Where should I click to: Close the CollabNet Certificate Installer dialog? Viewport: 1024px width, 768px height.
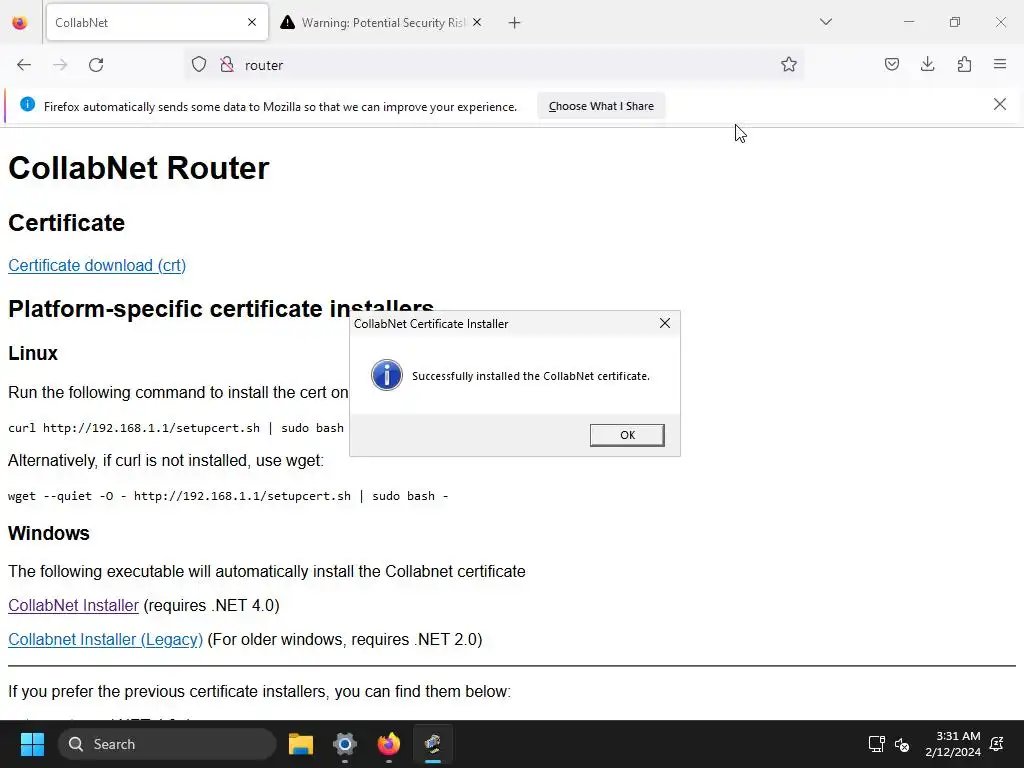pyautogui.click(x=665, y=323)
